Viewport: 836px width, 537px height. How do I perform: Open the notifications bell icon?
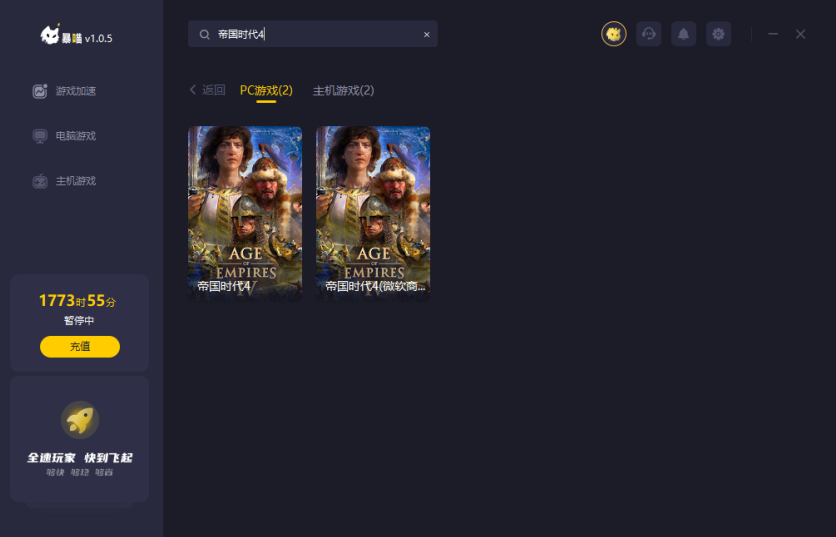tap(684, 34)
